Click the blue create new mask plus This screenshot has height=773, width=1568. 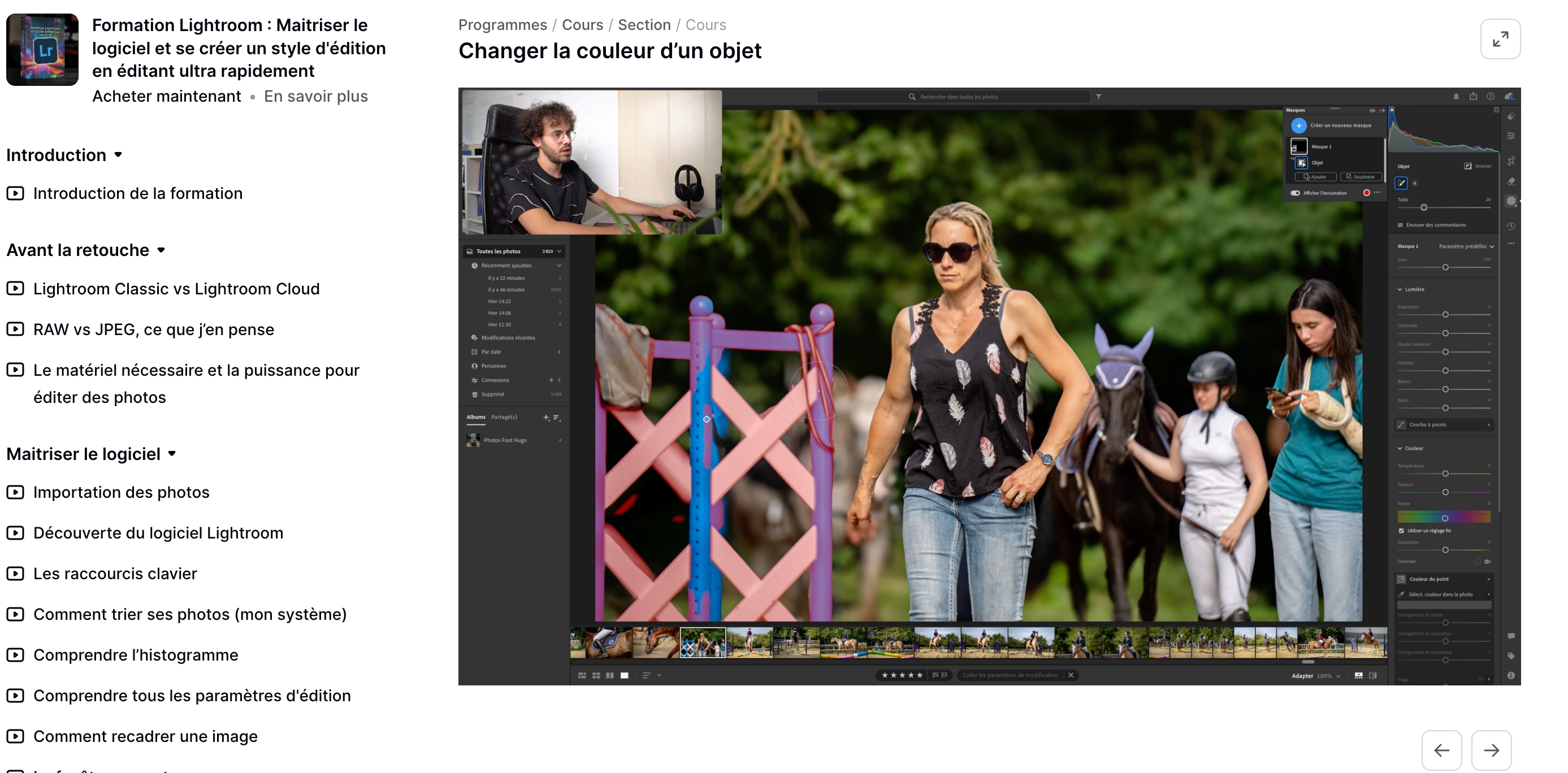pos(1298,125)
